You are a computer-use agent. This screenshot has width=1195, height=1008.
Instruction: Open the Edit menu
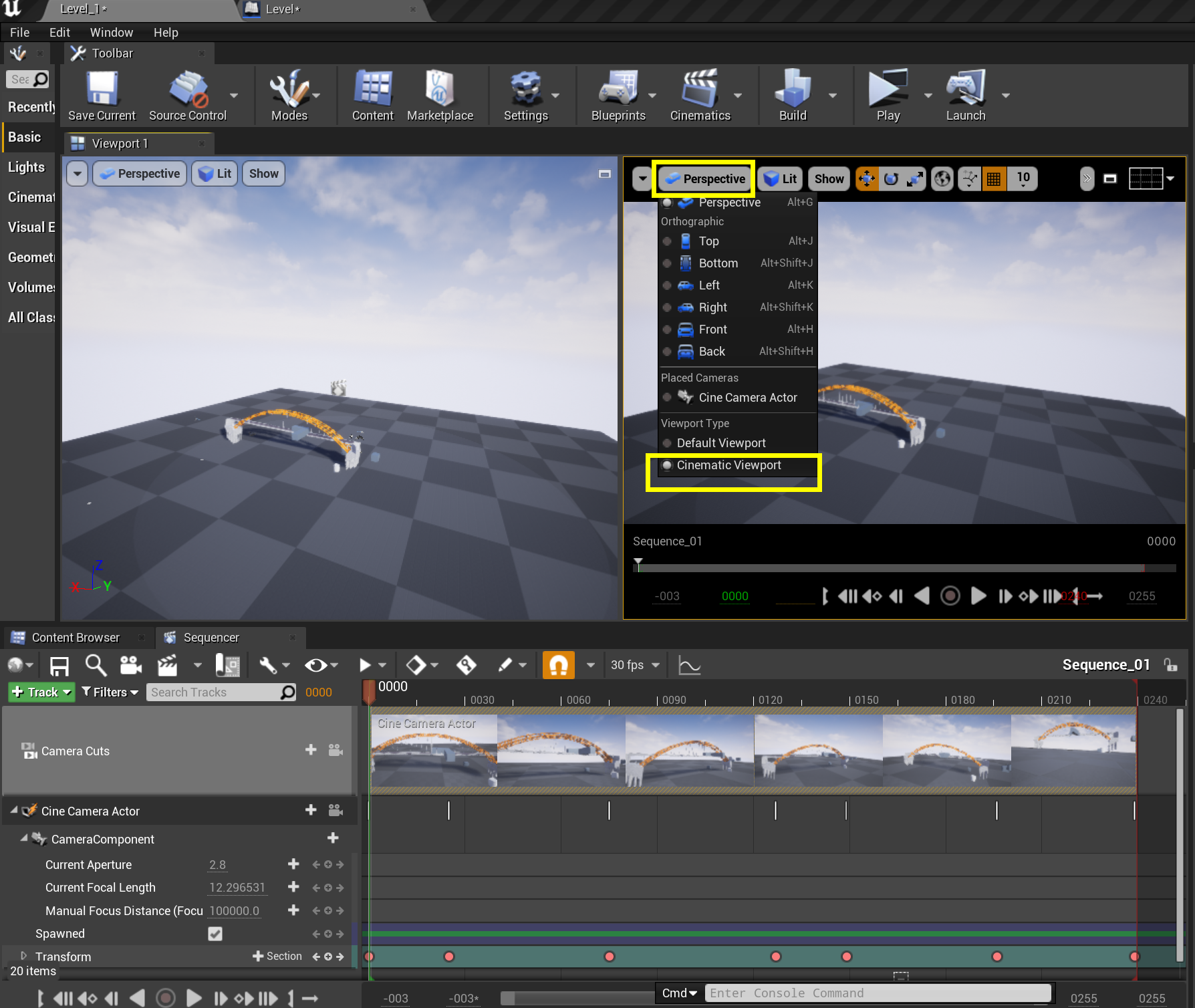tap(59, 32)
